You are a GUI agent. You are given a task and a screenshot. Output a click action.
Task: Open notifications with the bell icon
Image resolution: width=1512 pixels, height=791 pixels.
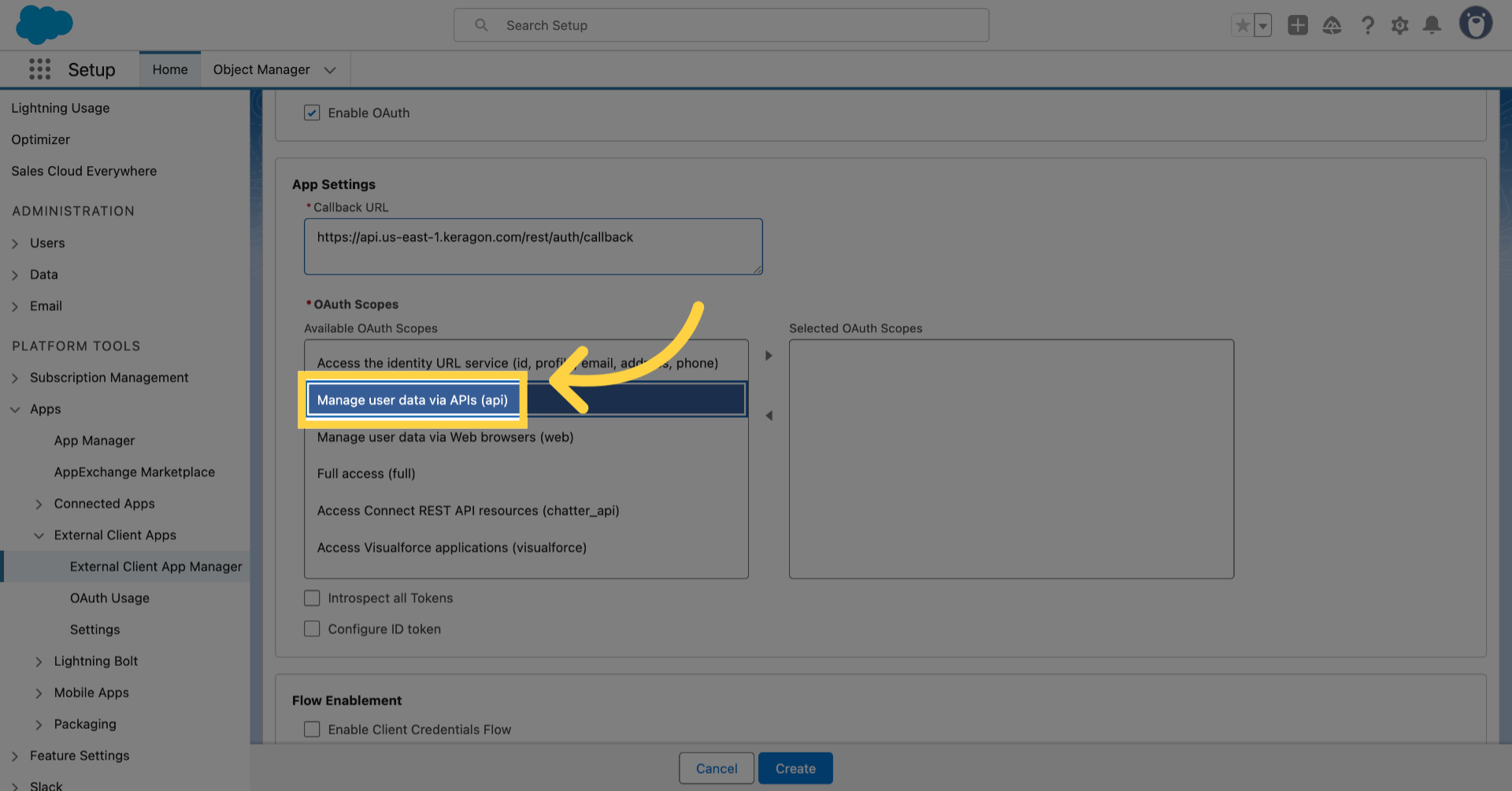tap(1432, 24)
